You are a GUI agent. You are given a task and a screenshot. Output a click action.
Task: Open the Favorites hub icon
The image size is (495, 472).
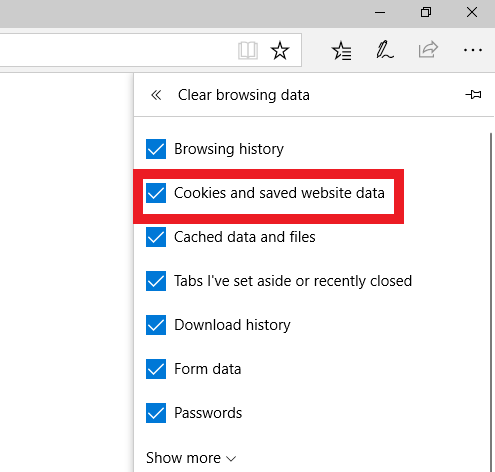pos(341,51)
